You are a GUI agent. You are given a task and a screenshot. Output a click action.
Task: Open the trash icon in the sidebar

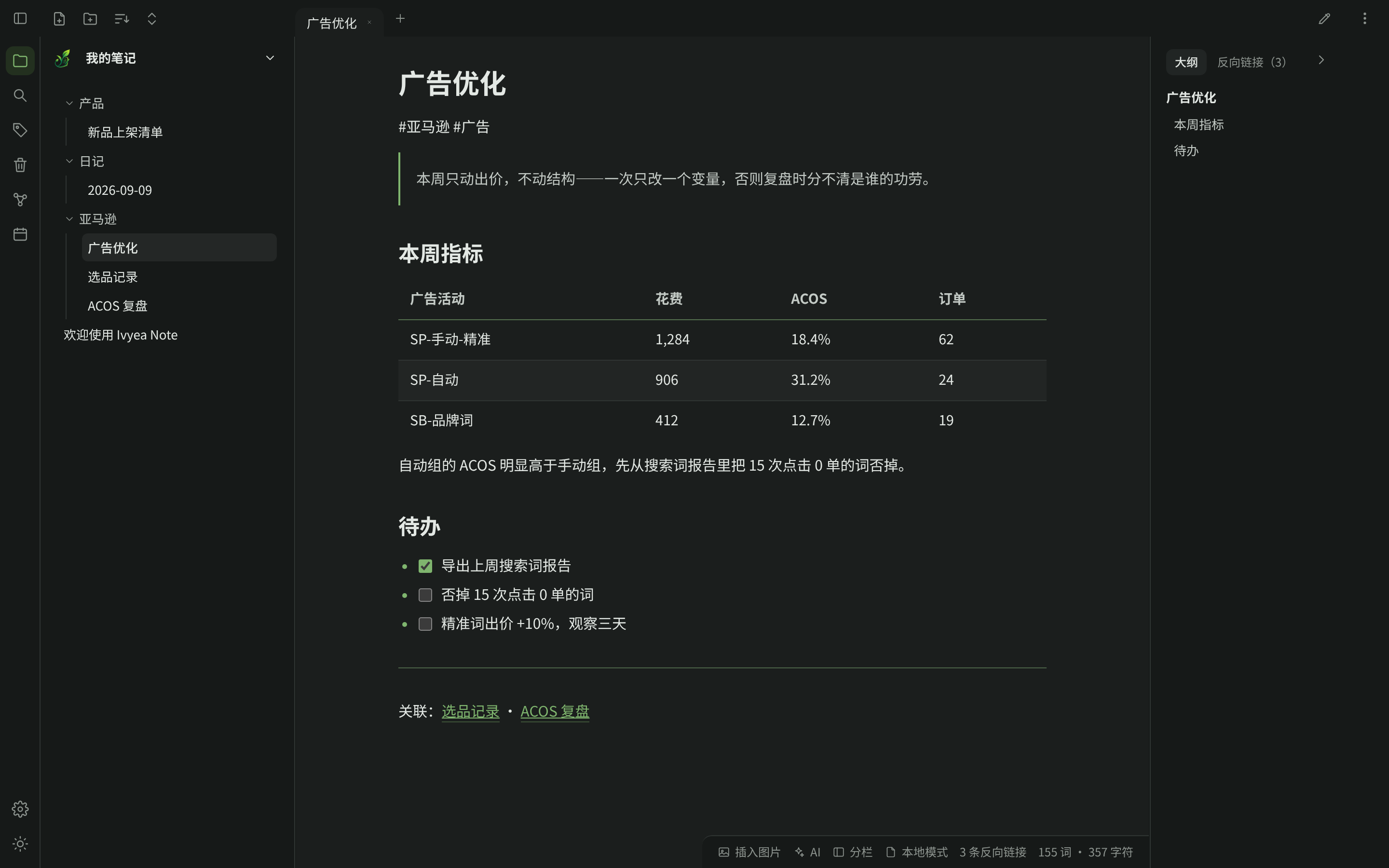(x=20, y=165)
